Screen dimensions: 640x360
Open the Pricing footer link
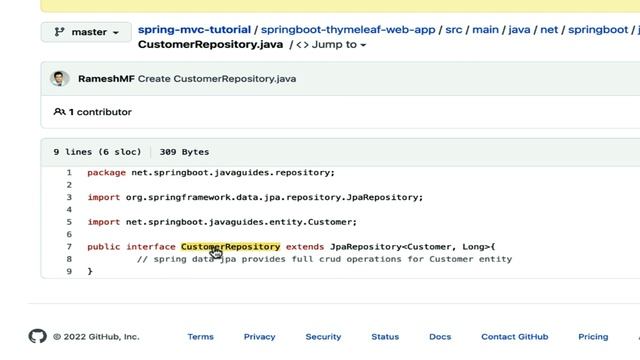[593, 337]
